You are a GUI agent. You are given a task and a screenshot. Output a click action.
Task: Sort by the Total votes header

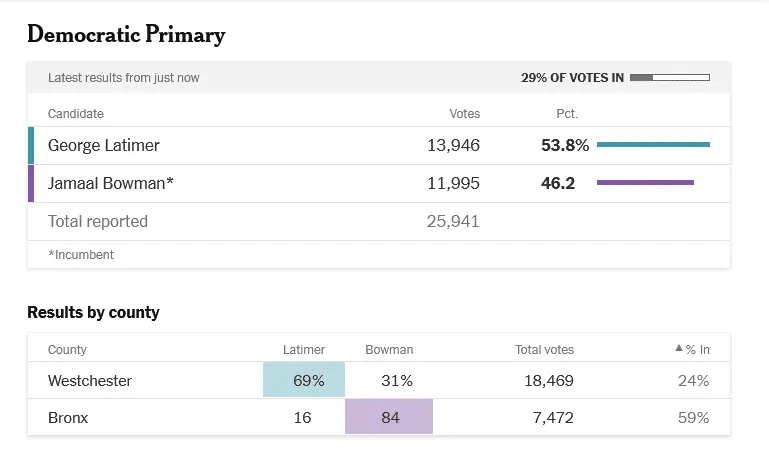[x=544, y=350]
